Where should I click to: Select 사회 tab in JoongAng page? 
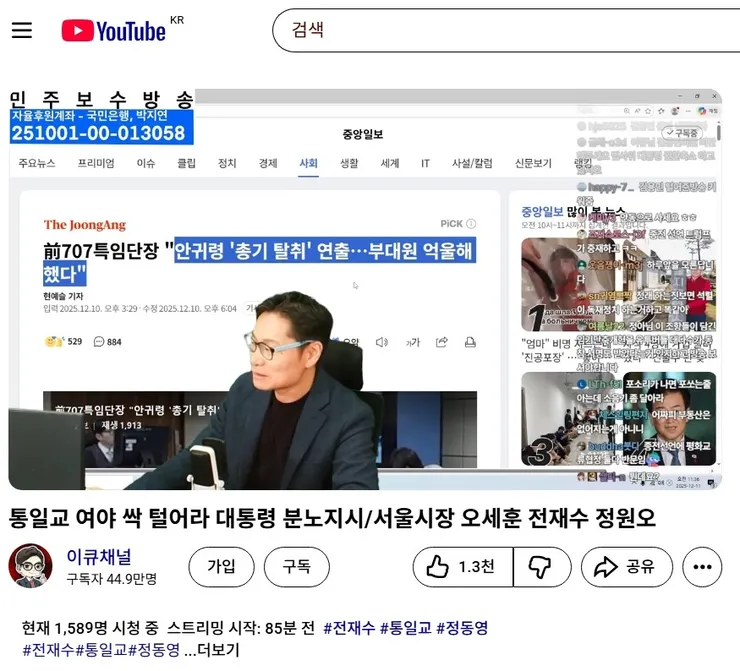(x=308, y=163)
